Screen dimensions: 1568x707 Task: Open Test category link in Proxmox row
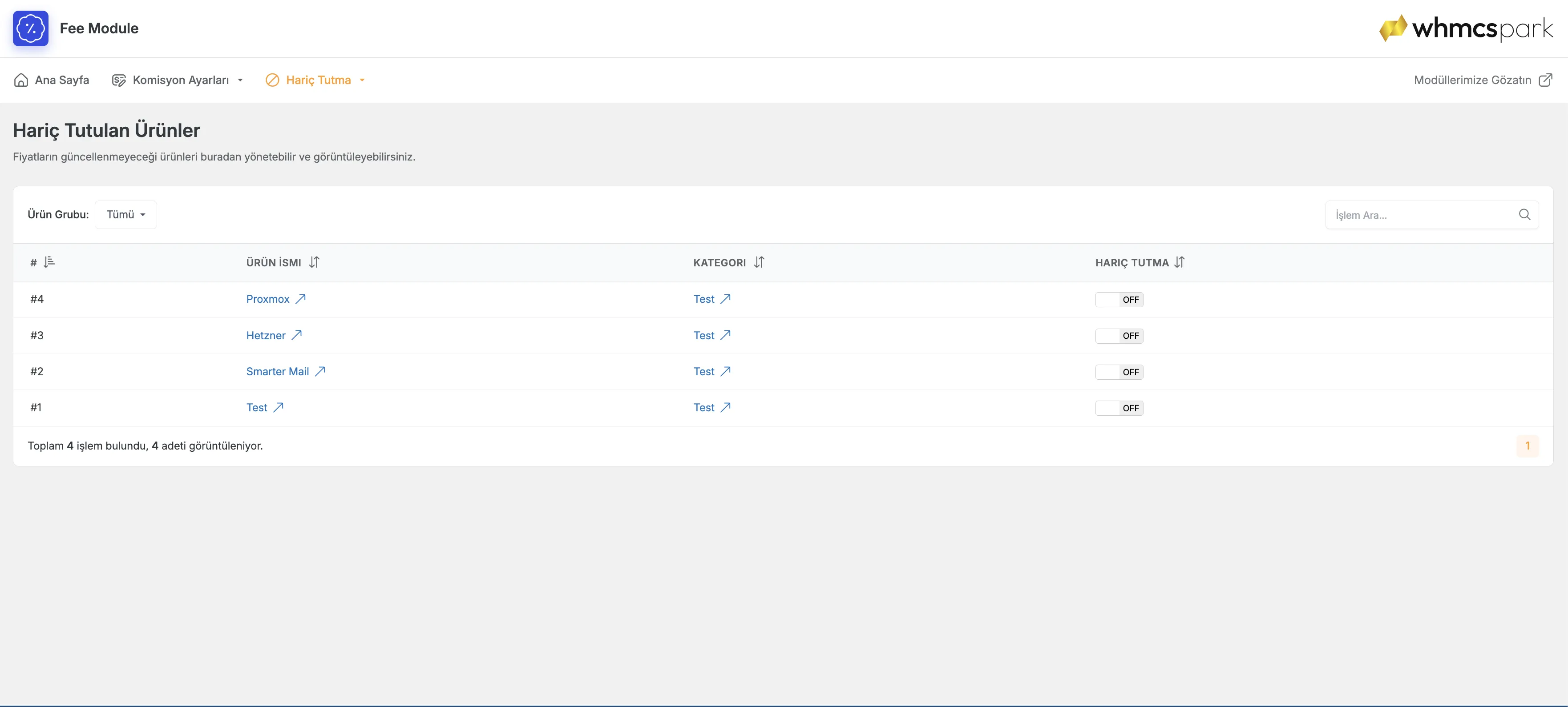coord(703,299)
